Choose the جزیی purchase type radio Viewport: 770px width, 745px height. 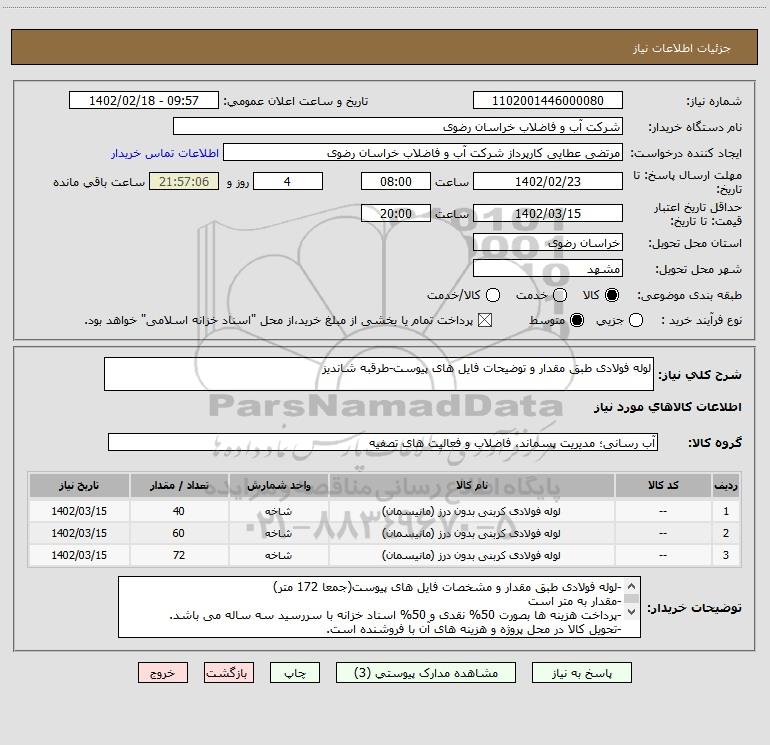point(635,320)
